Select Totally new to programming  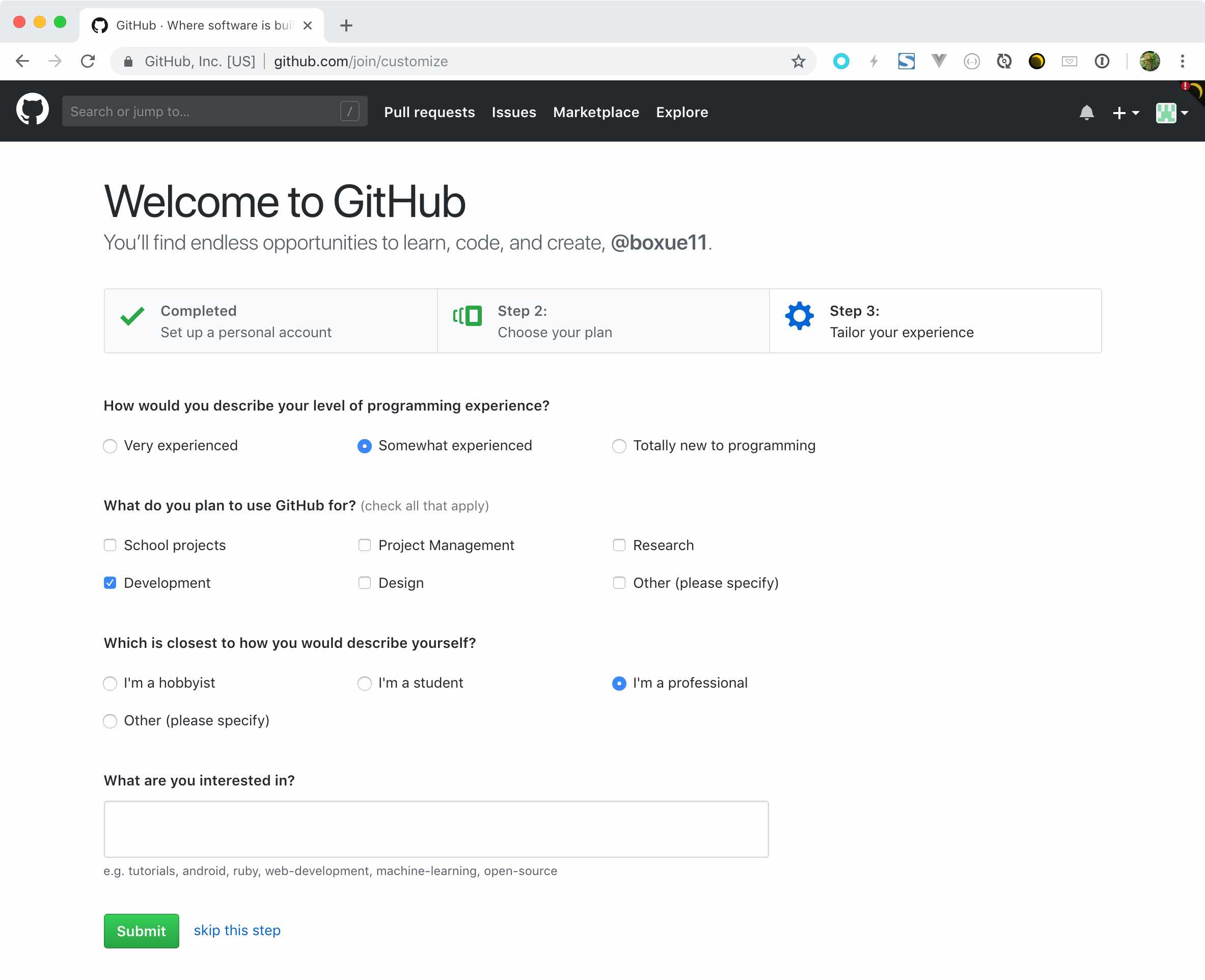(619, 446)
